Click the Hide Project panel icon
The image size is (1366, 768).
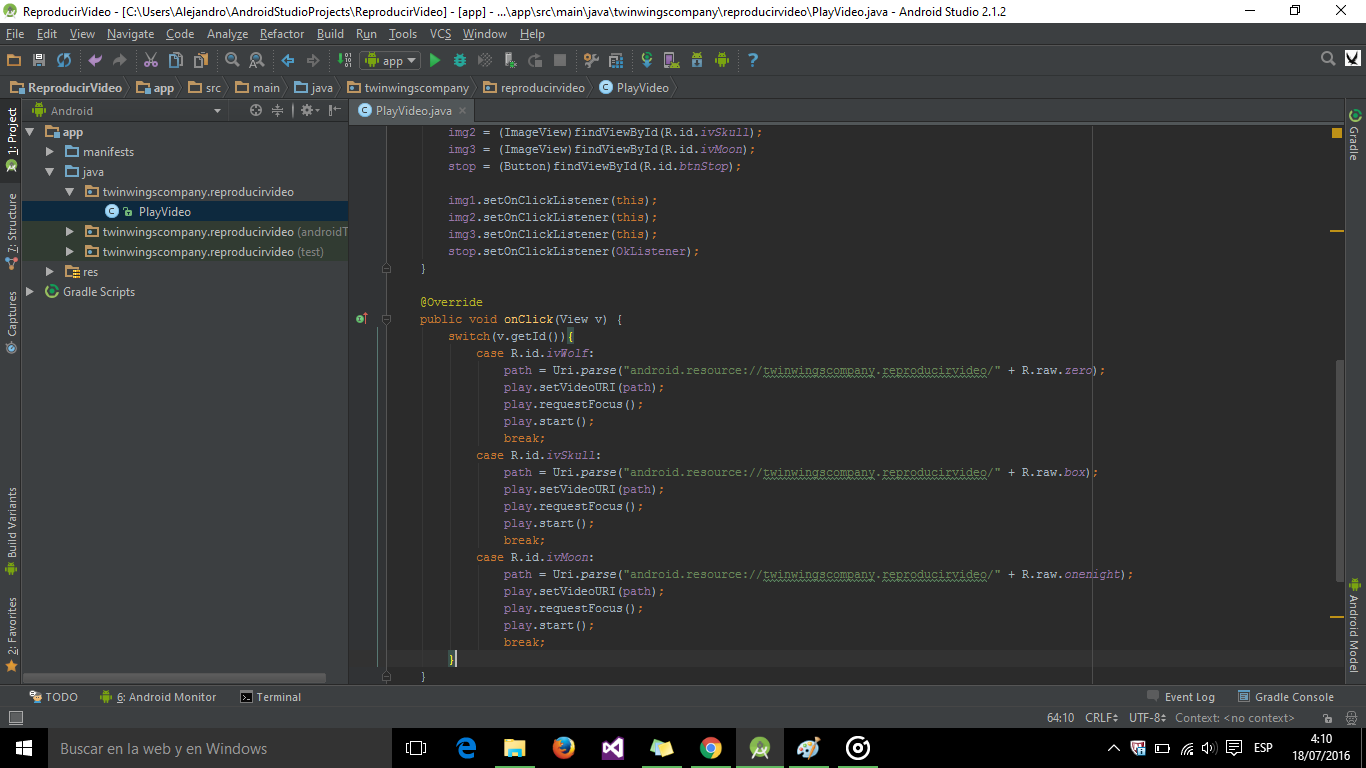click(335, 110)
